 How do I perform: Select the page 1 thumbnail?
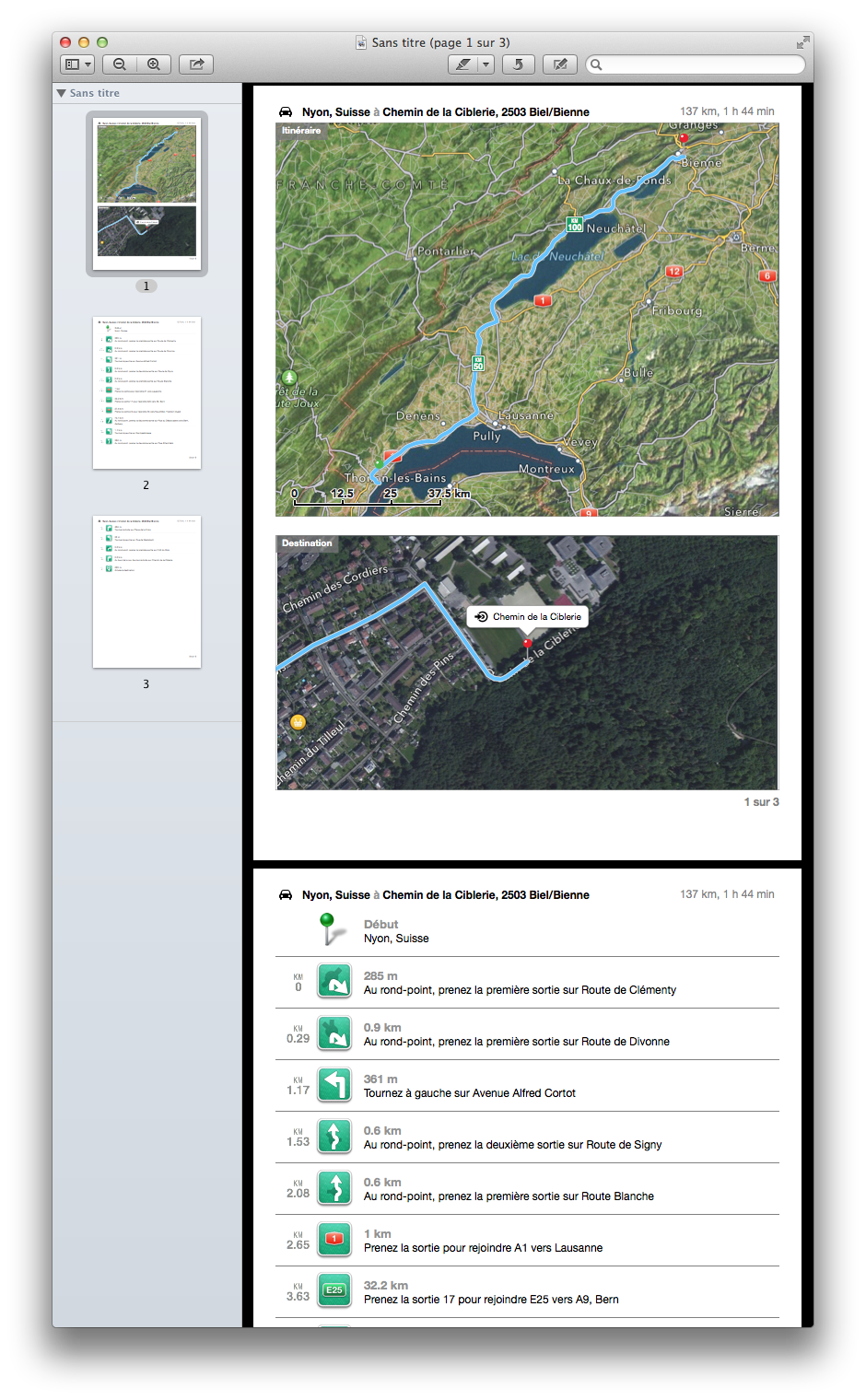[146, 192]
